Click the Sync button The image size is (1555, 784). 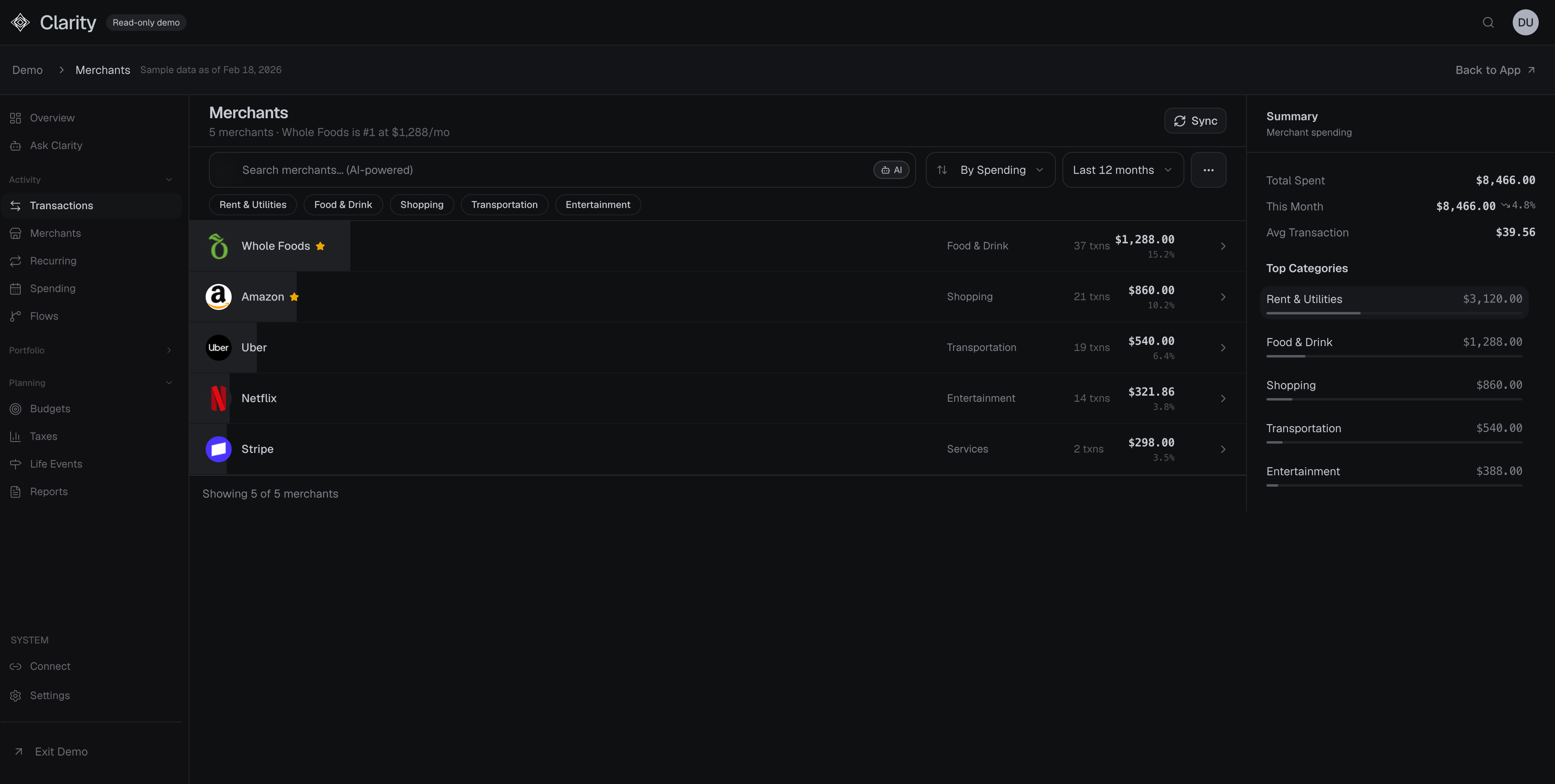1195,121
